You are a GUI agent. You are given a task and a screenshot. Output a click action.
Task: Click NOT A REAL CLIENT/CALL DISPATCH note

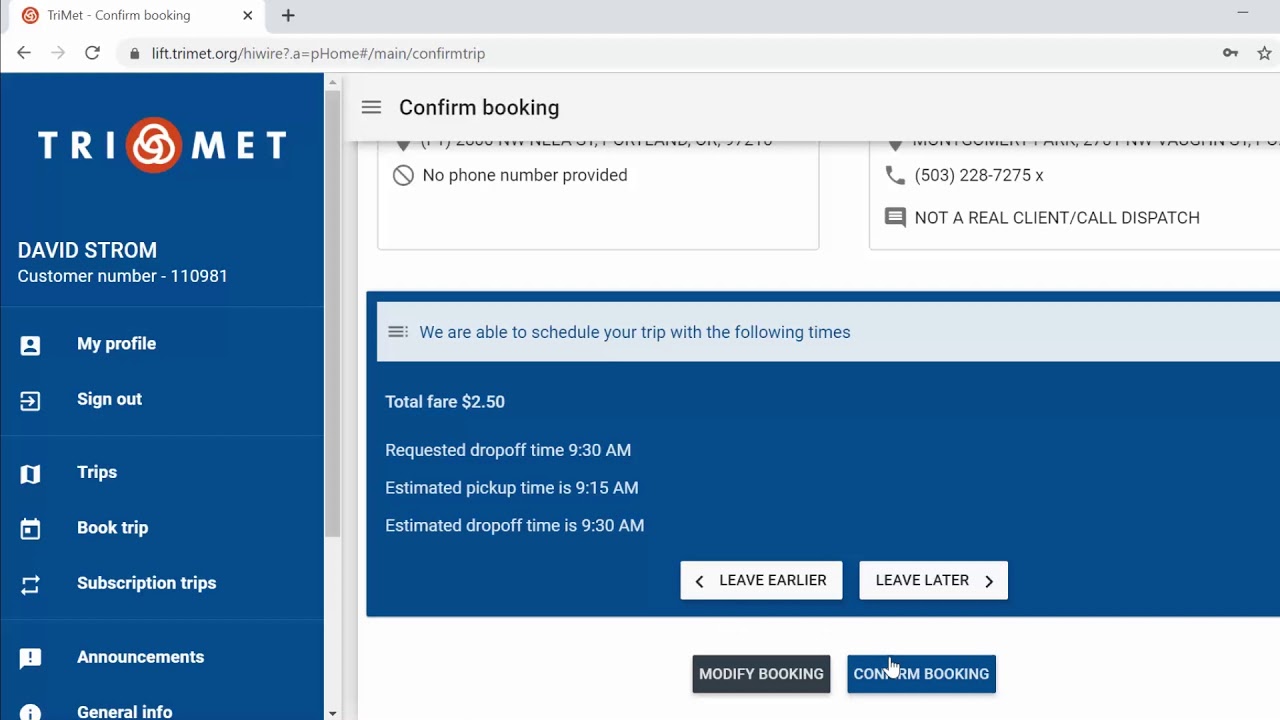click(1057, 218)
